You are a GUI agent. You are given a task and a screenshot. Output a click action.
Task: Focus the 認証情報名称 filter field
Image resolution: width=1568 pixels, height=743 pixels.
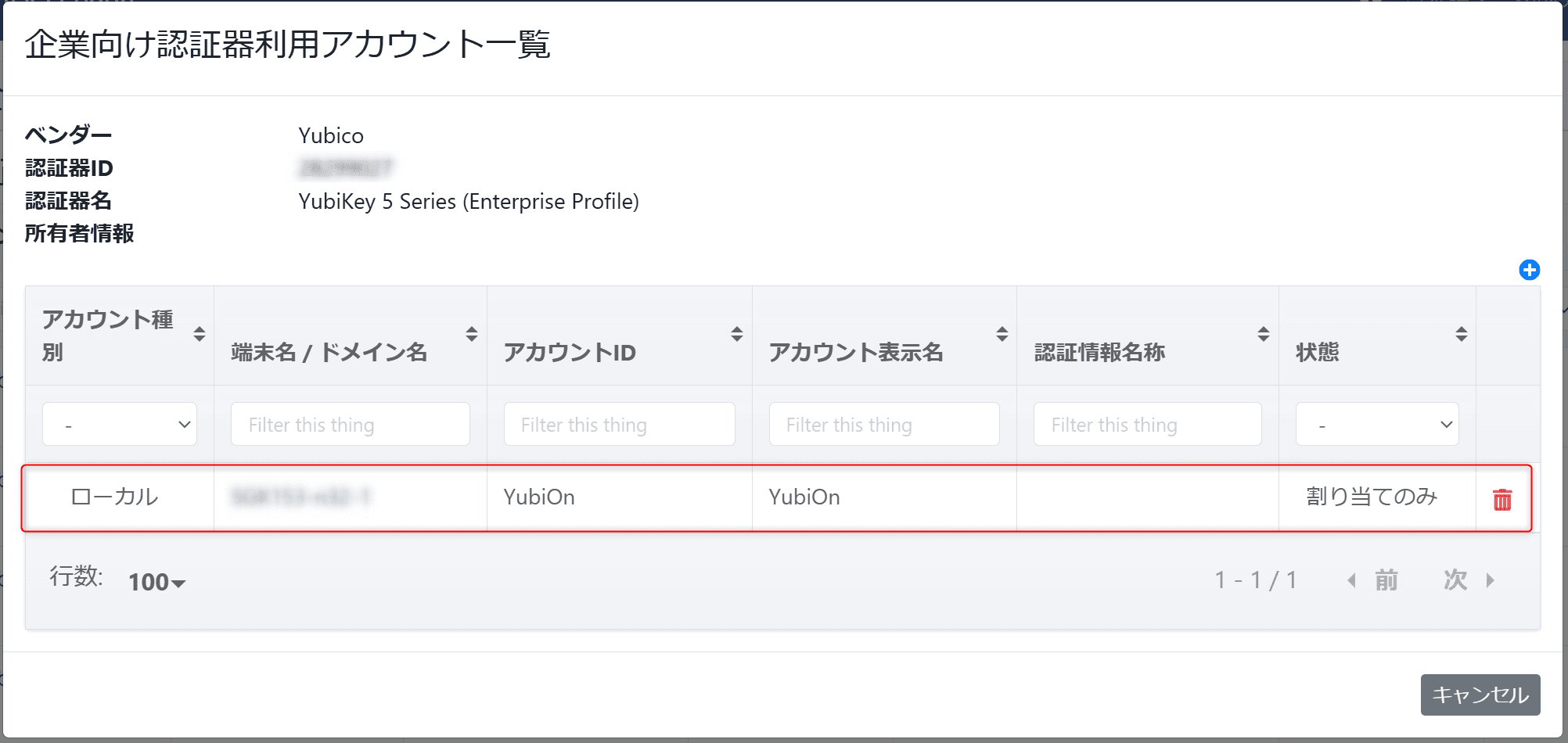coord(1148,424)
